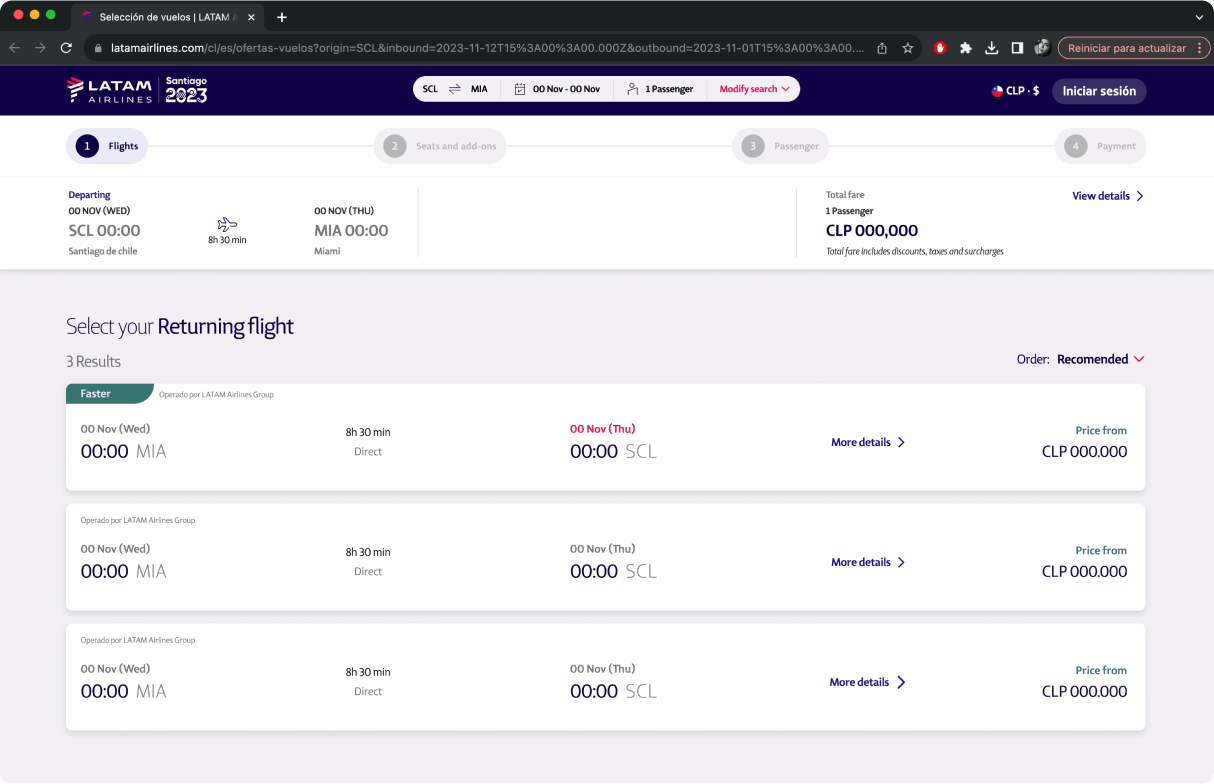Expand the Modify search dropdown
Image resolution: width=1214 pixels, height=784 pixels.
753,88
